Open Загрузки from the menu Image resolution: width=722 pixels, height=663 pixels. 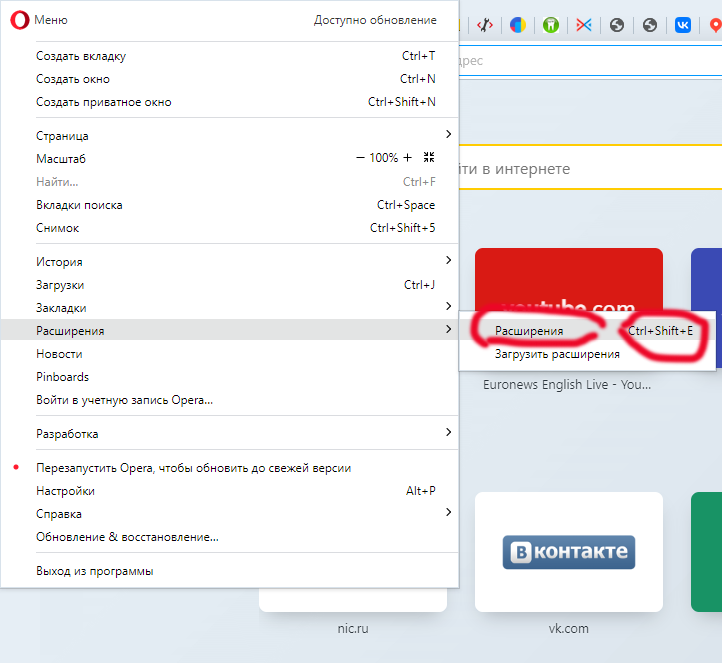(x=229, y=285)
